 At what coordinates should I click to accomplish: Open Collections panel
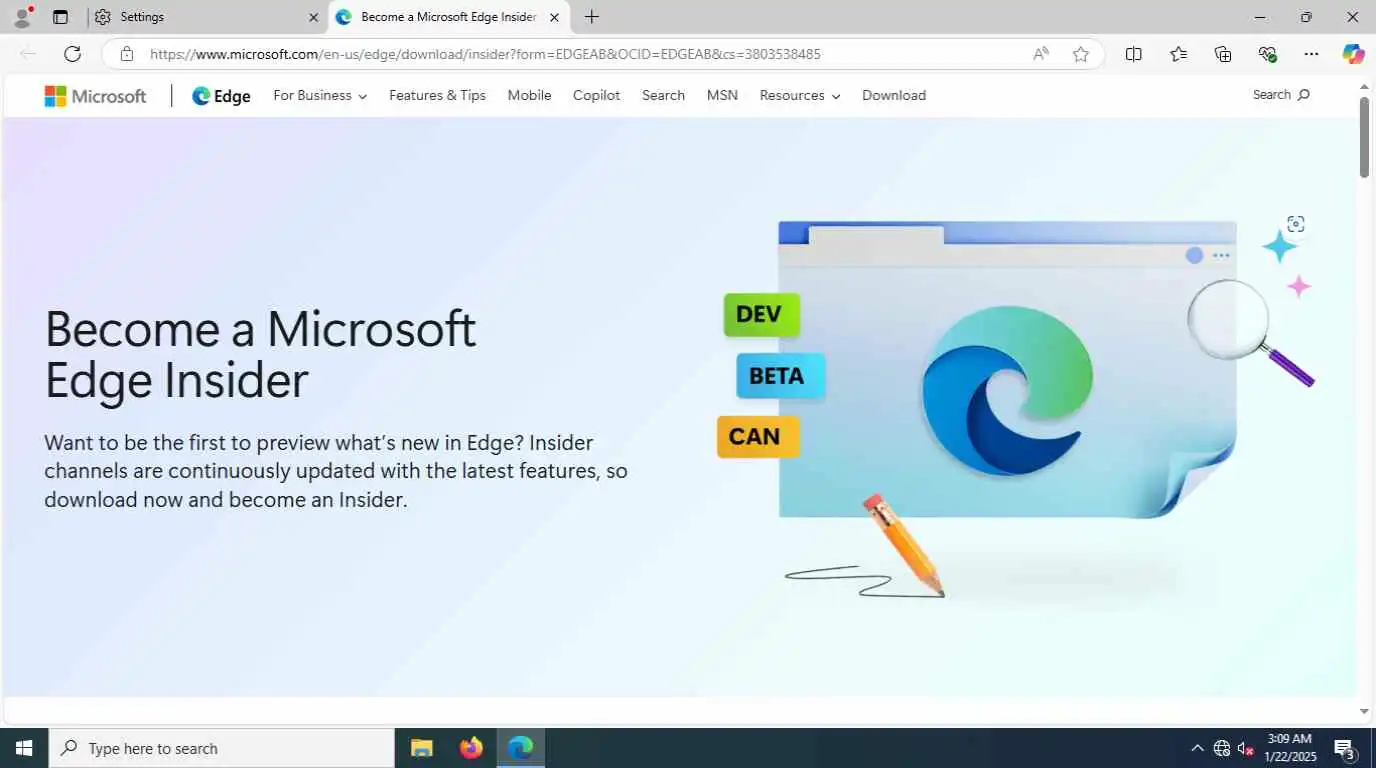pos(1223,54)
